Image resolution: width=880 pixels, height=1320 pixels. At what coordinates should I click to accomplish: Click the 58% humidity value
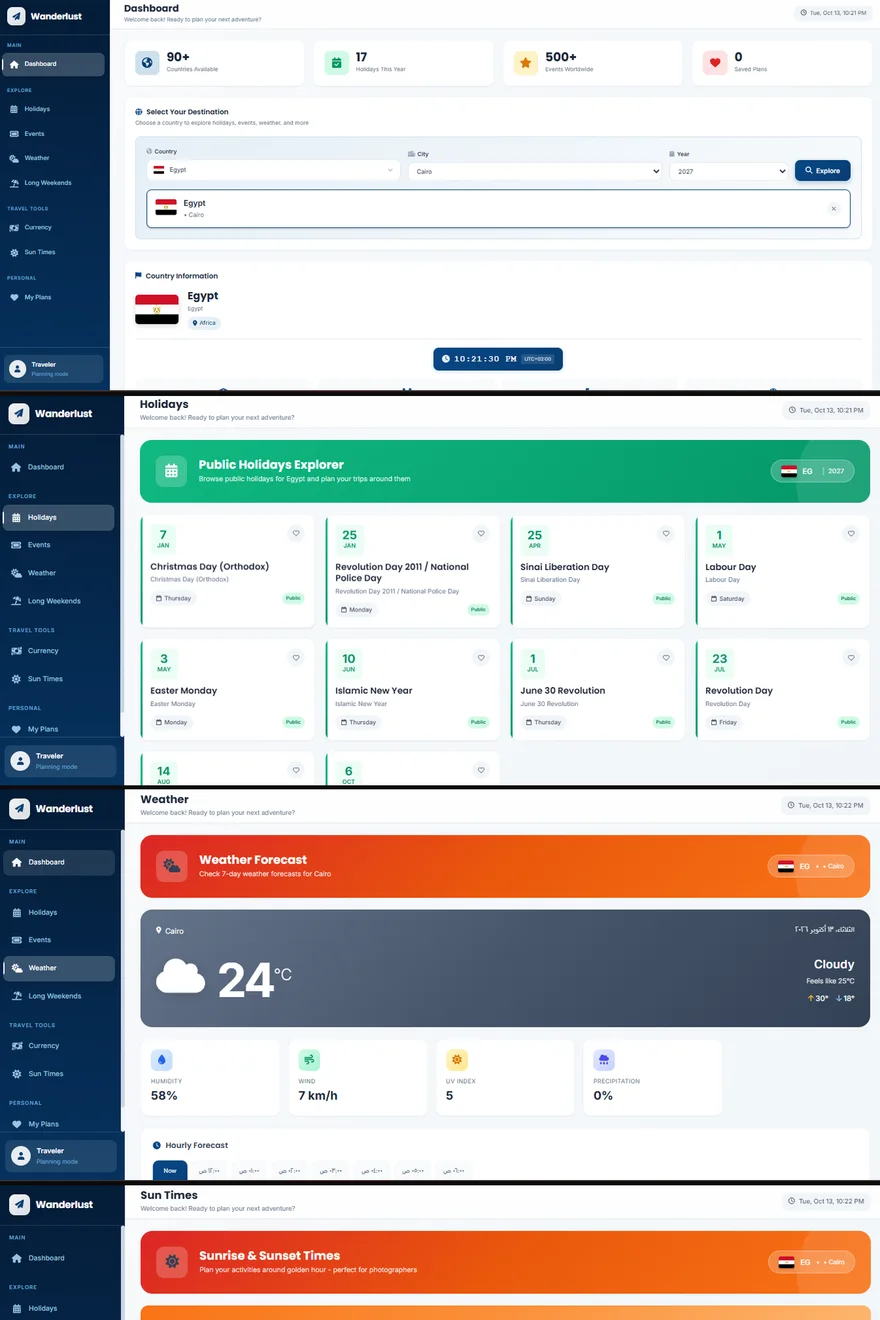(x=164, y=1096)
